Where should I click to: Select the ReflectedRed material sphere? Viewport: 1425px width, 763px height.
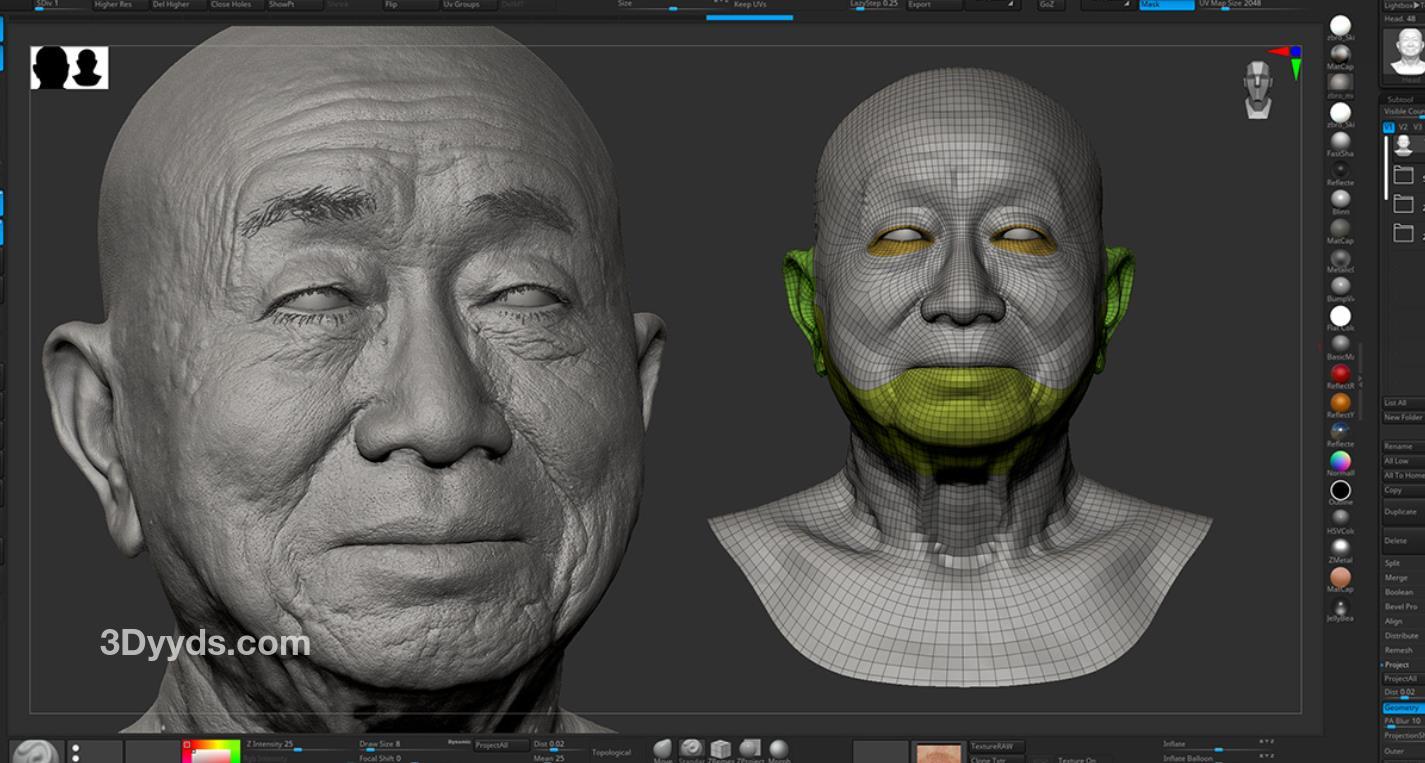tap(1340, 373)
